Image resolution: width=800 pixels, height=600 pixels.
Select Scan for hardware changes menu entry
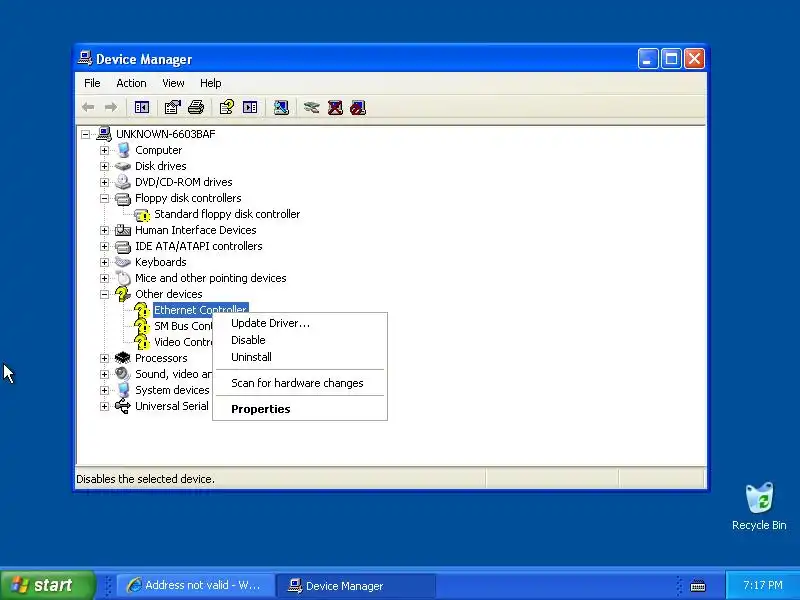pyautogui.click(x=299, y=383)
